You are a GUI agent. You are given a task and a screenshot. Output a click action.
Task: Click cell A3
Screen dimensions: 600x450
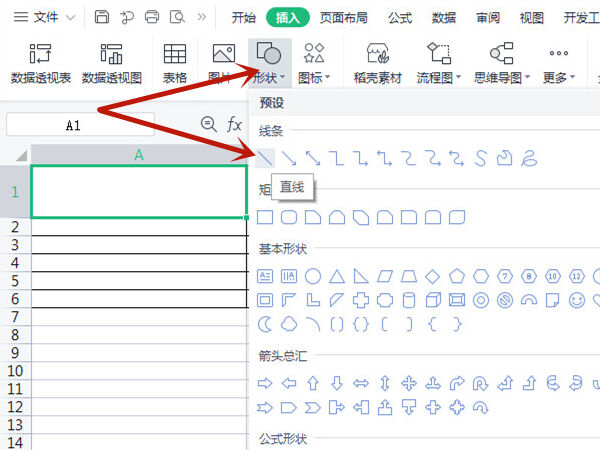(x=139, y=245)
